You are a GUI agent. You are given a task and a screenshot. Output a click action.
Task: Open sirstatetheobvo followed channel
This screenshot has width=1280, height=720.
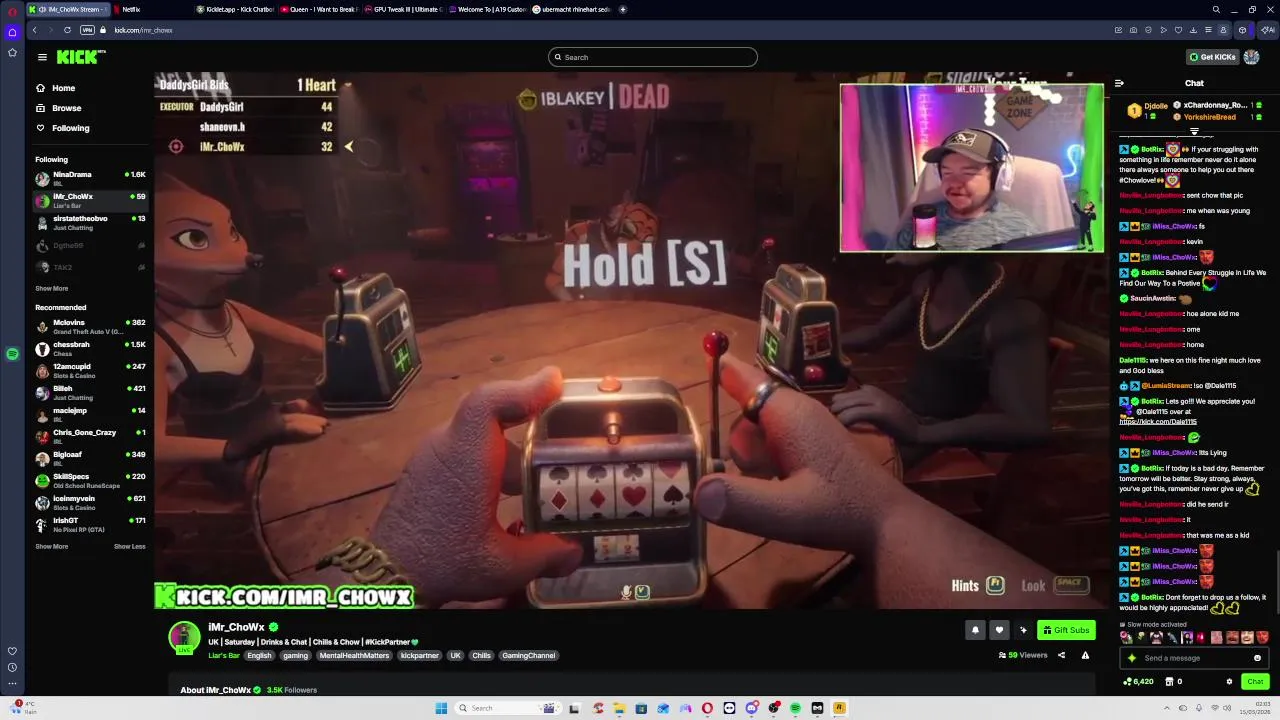click(x=90, y=222)
